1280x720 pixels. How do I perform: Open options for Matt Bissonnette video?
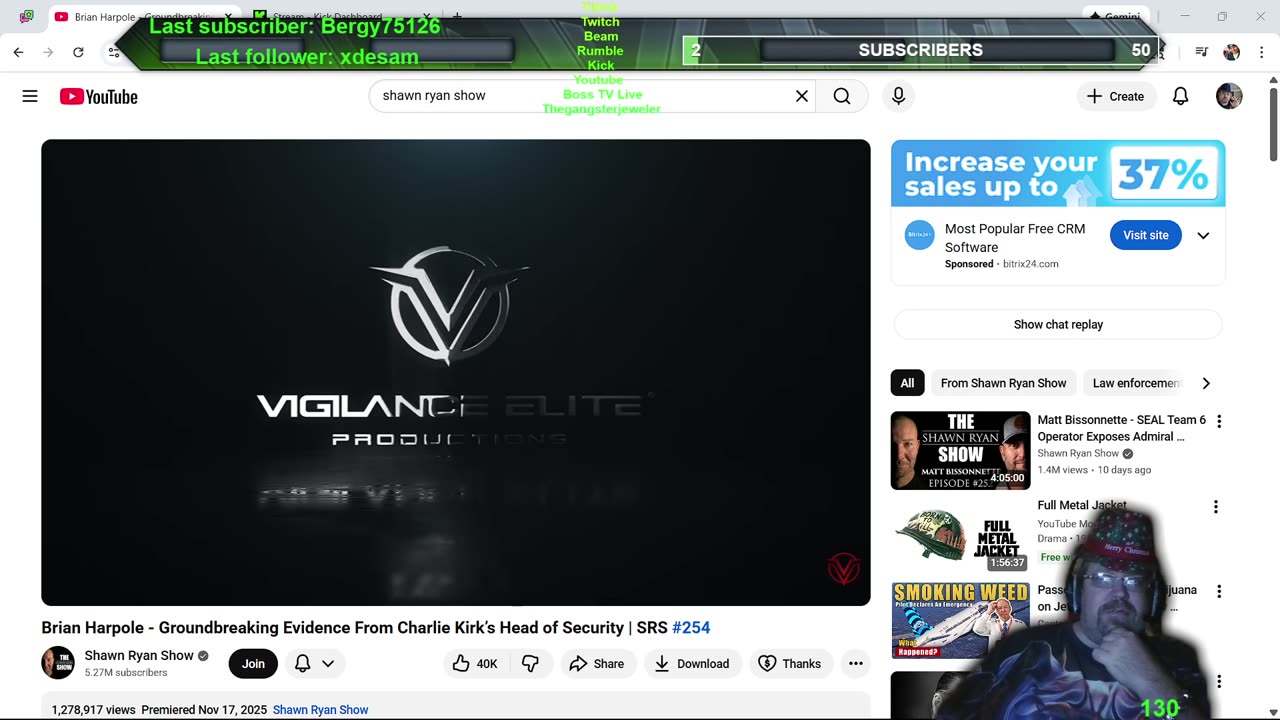tap(1219, 422)
